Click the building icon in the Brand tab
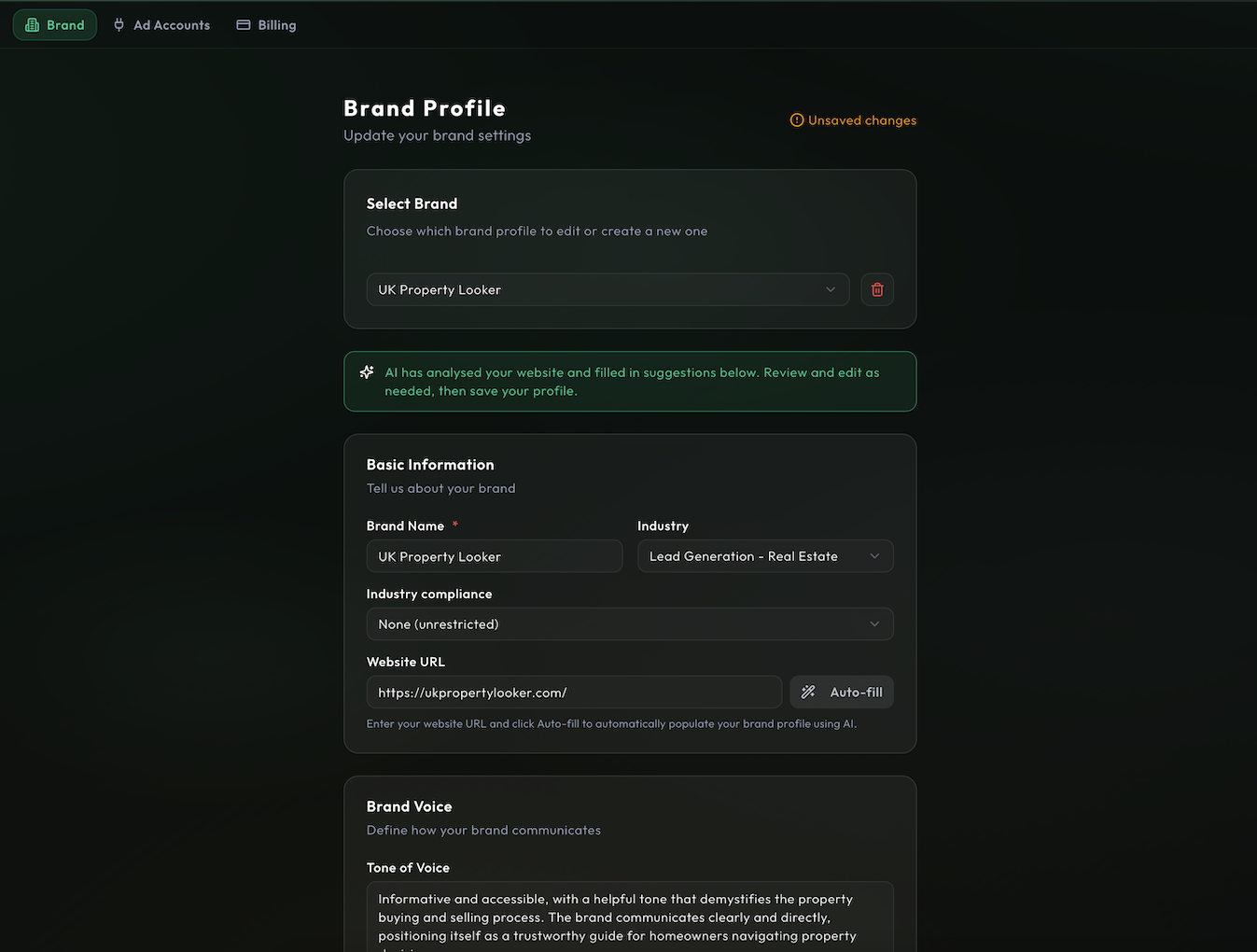This screenshot has width=1257, height=952. (x=33, y=25)
